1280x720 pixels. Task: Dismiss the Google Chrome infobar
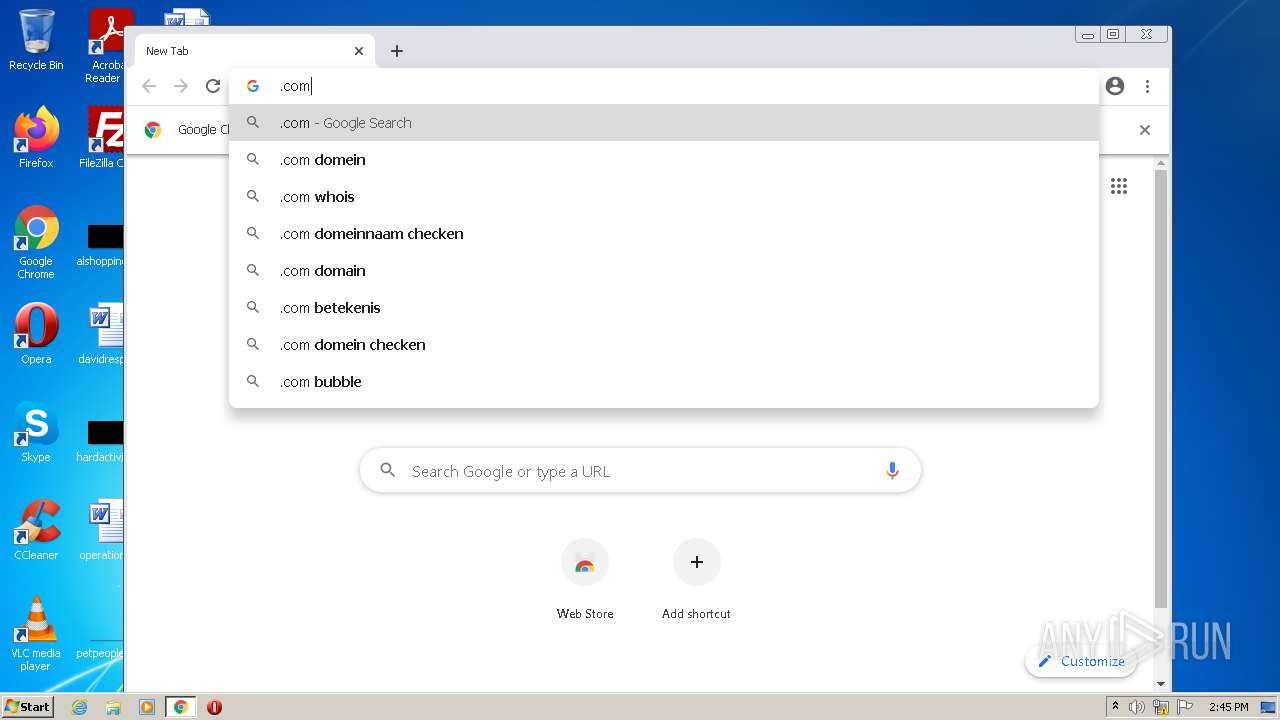pos(1145,130)
